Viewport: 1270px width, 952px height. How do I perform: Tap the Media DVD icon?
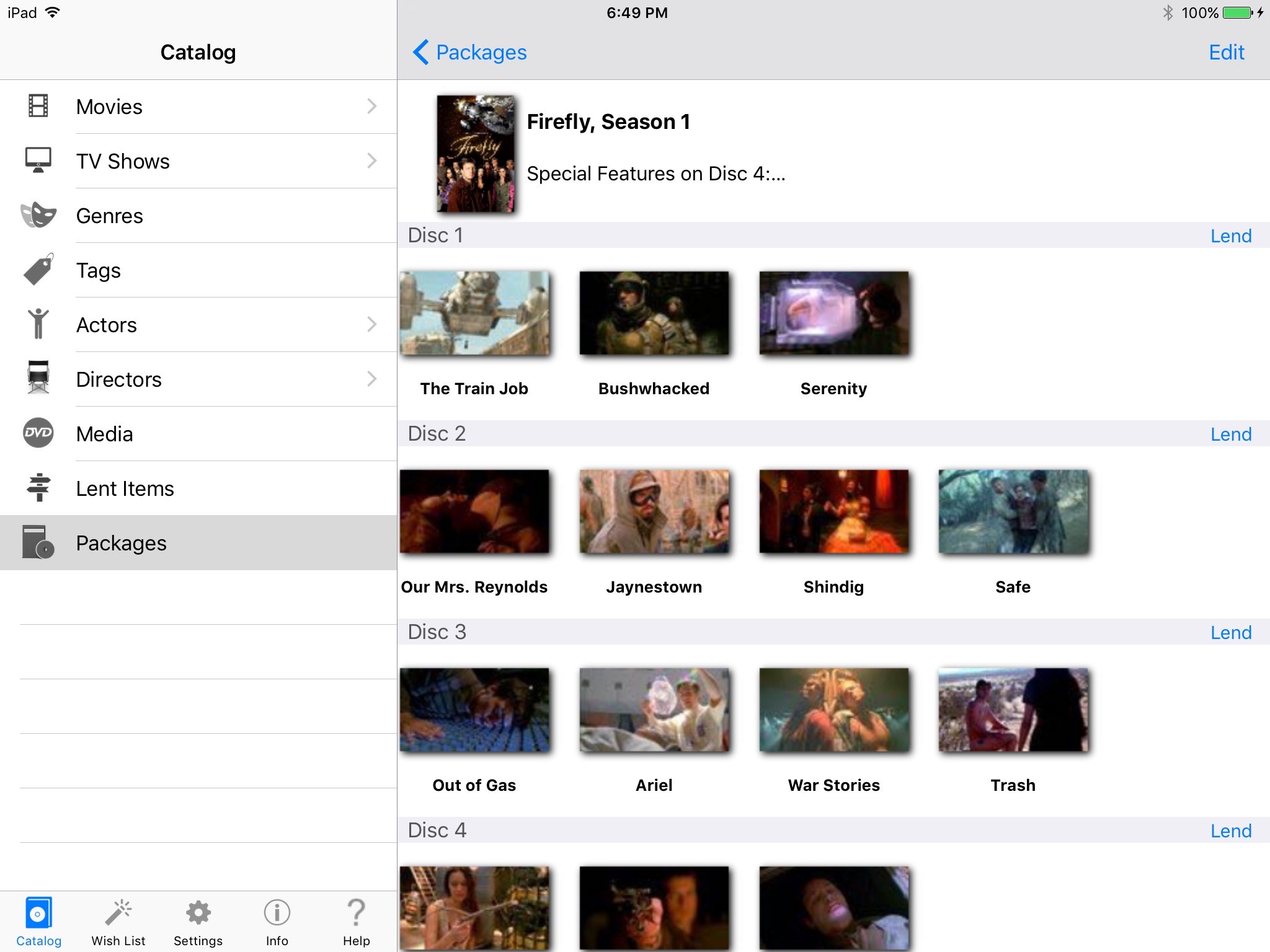[x=38, y=433]
